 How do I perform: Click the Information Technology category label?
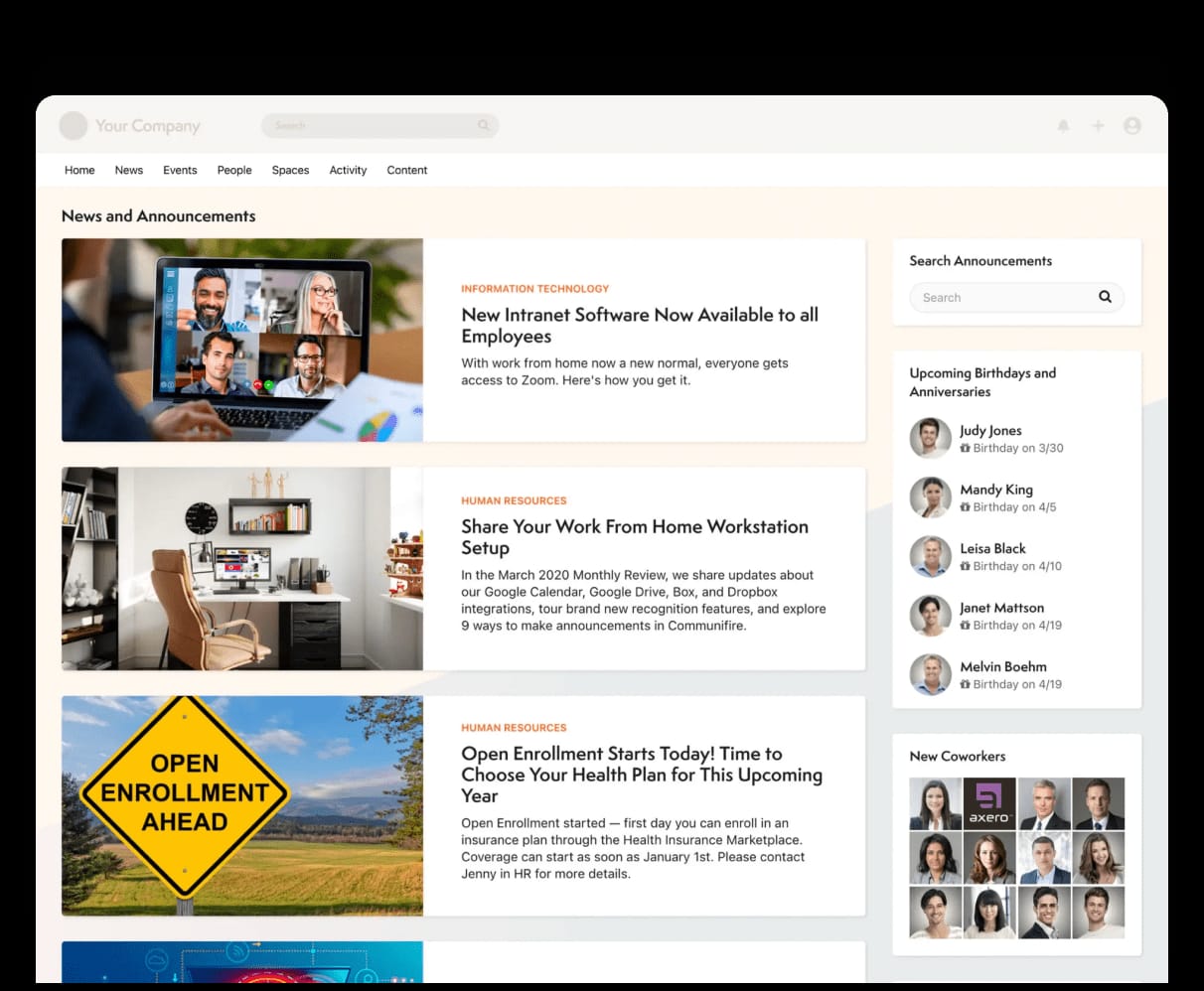(x=535, y=289)
